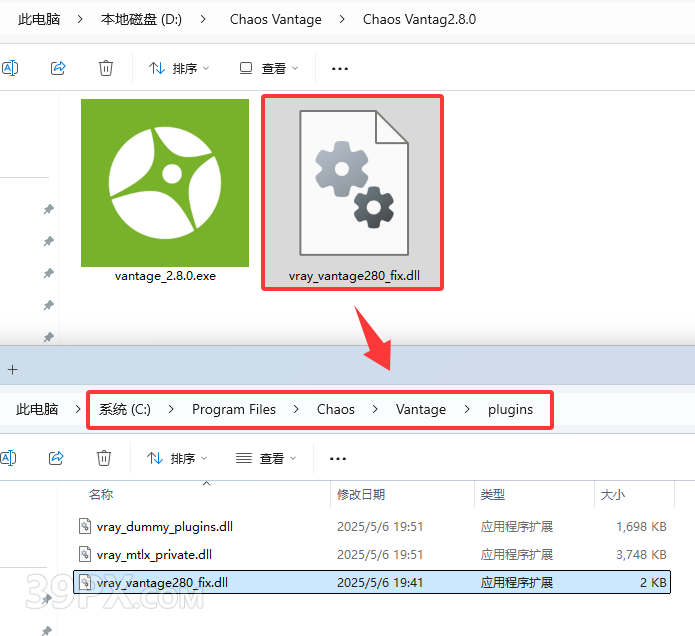The image size is (695, 636).
Task: Expand chevron after Chaos in lower breadcrumb
Action: click(x=375, y=409)
